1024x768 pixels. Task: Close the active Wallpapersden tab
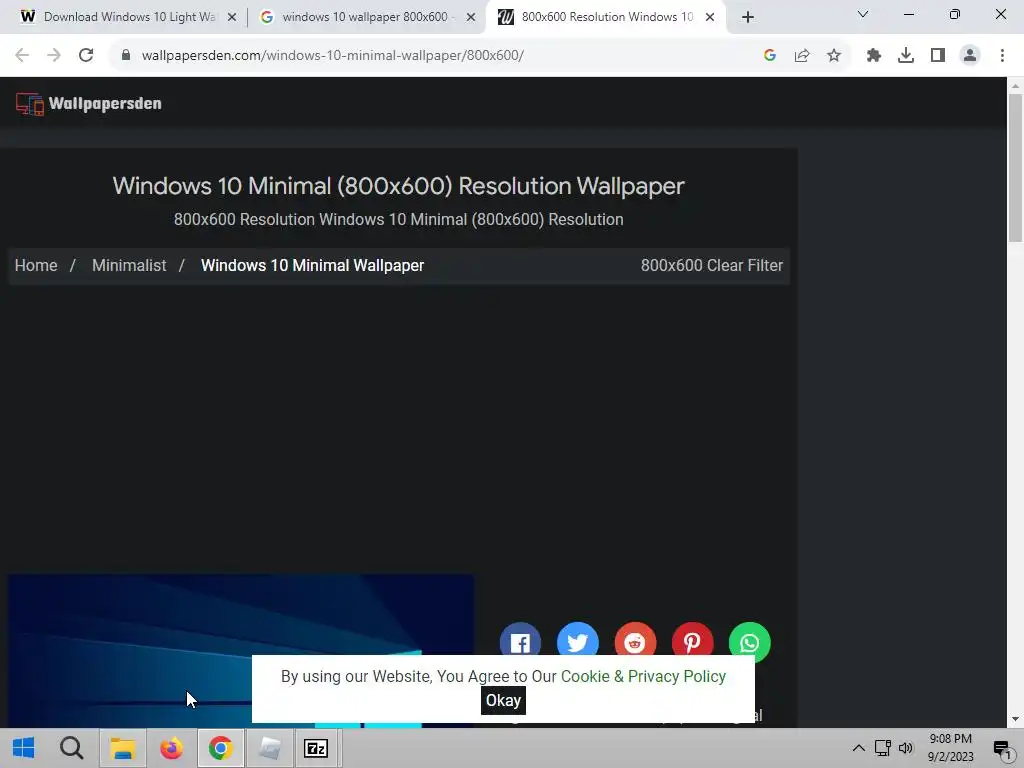(710, 17)
